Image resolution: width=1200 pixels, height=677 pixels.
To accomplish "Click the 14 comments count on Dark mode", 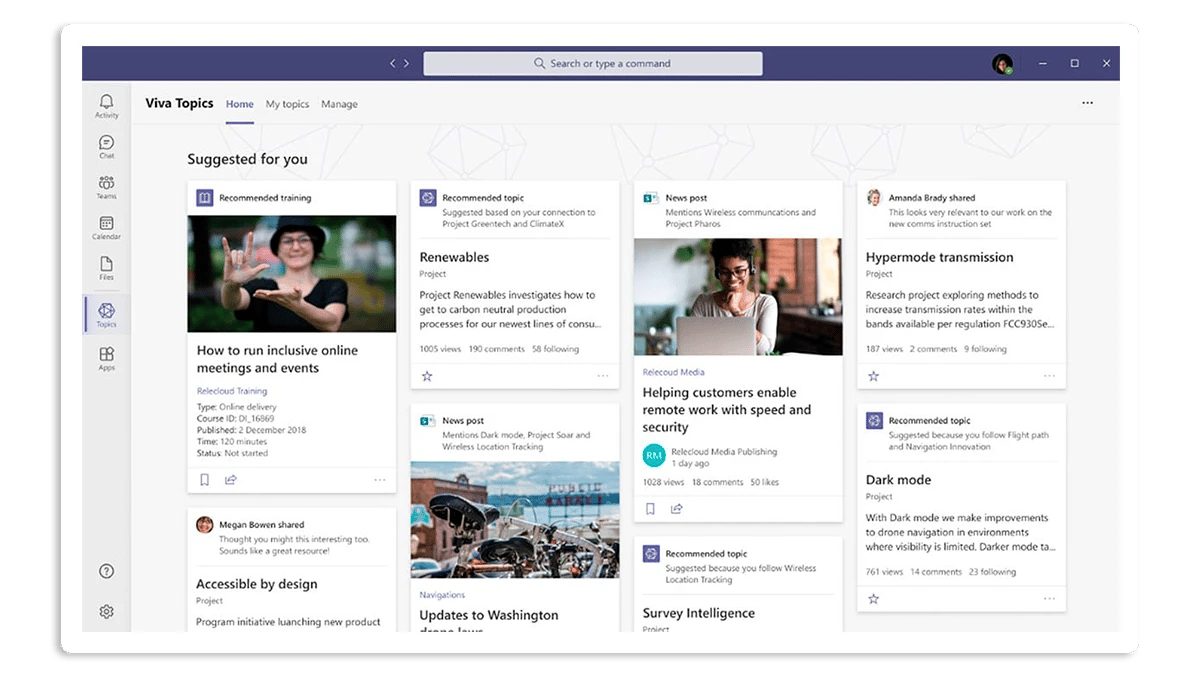I will pos(936,572).
